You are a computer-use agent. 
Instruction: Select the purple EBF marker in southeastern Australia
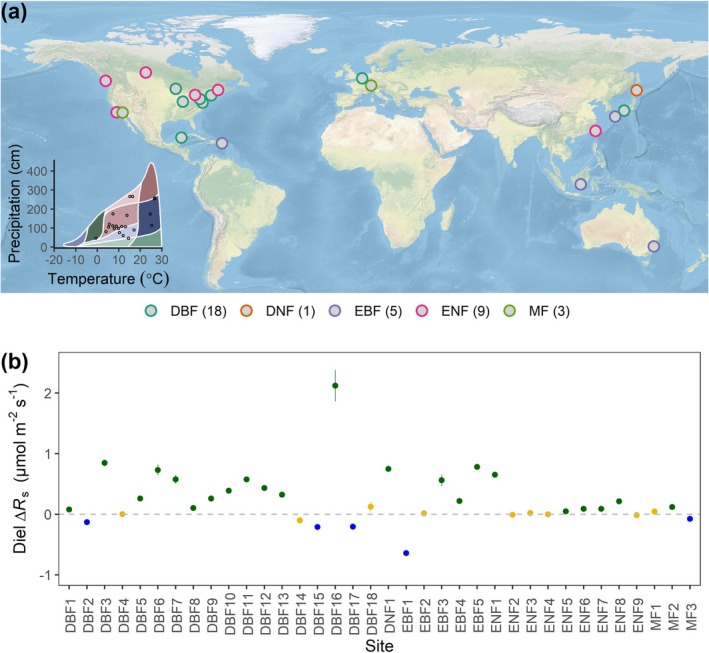[x=653, y=246]
